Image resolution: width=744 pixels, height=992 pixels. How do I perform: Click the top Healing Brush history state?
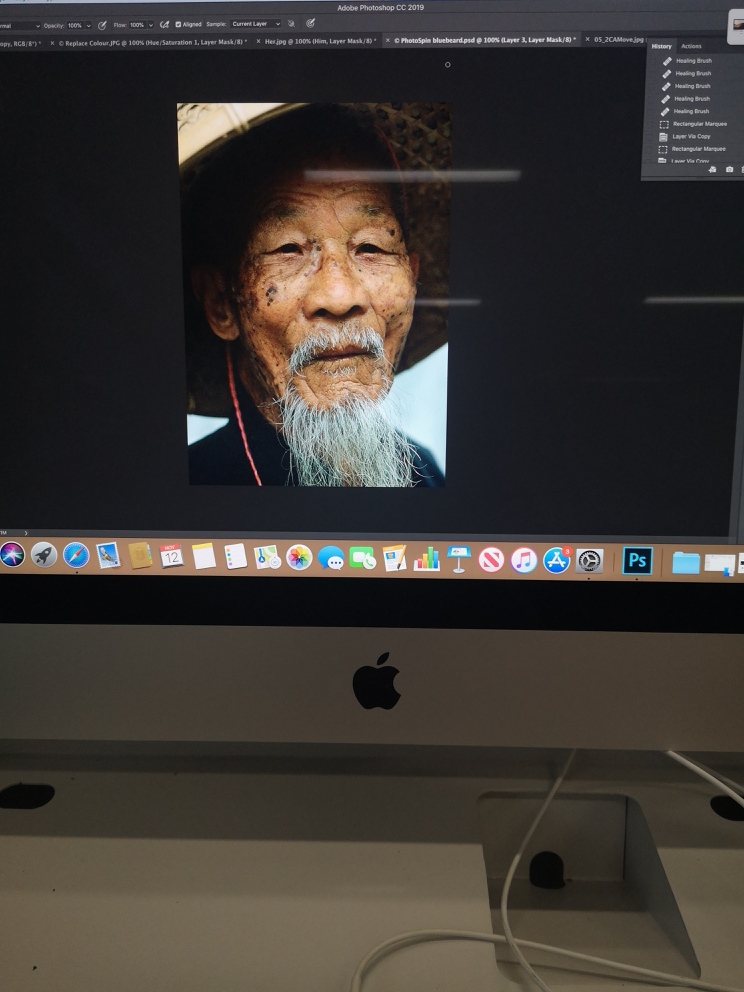coord(693,61)
